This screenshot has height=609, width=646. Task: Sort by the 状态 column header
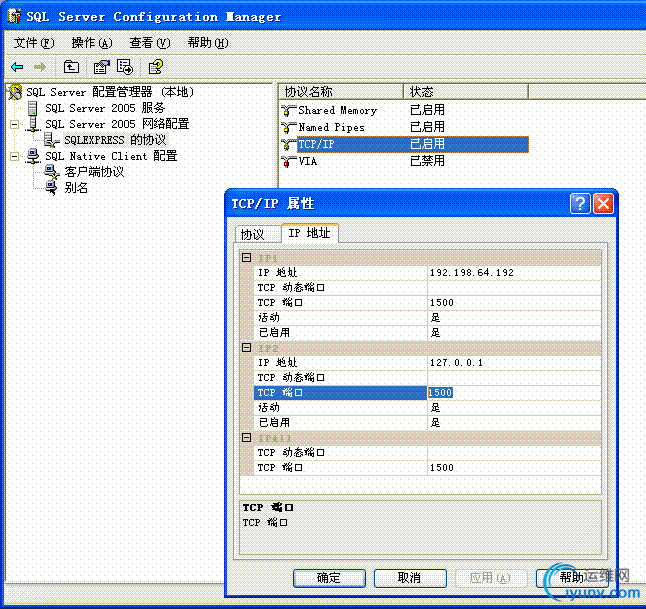click(x=466, y=91)
